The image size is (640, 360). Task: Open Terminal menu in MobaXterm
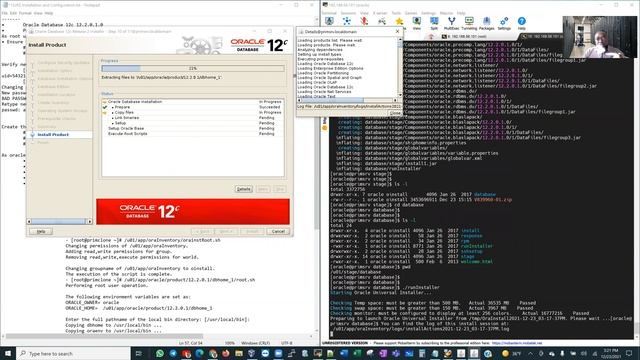[329, 13]
